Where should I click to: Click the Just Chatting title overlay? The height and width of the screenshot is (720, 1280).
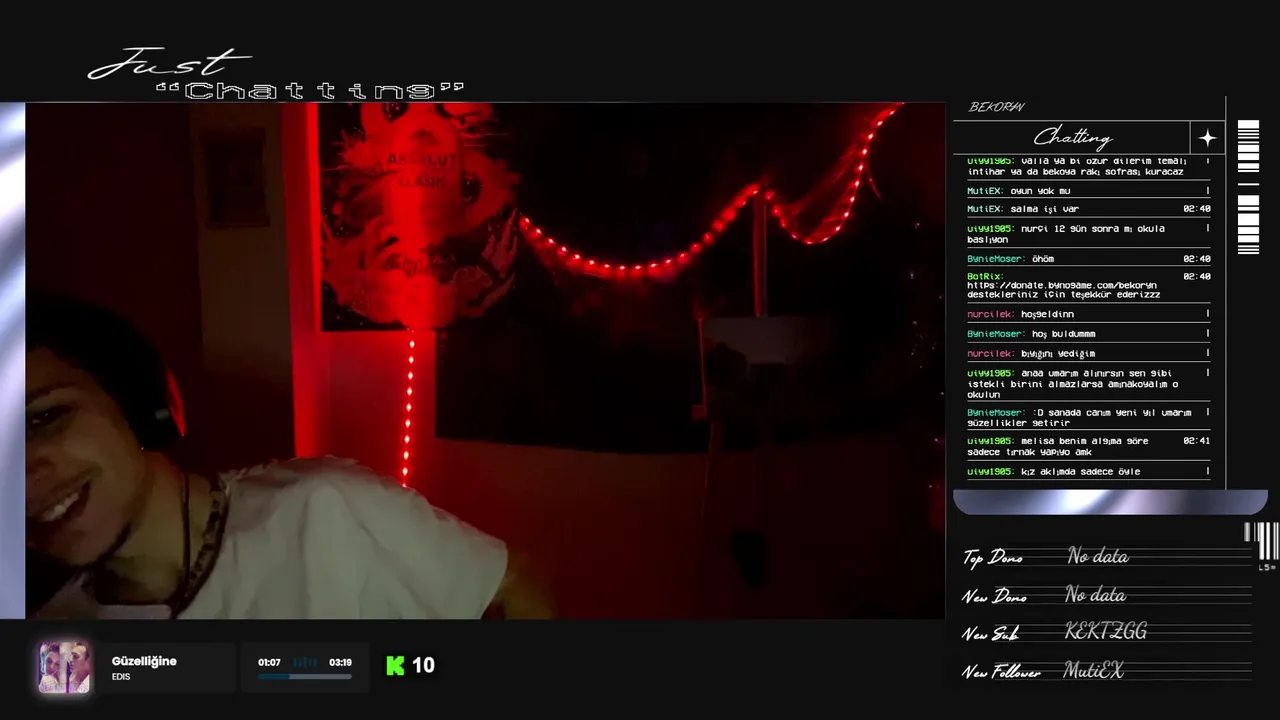[276, 75]
